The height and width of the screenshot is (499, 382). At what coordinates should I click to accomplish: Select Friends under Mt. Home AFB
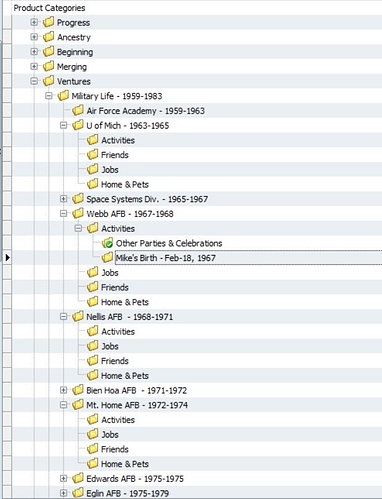(115, 449)
